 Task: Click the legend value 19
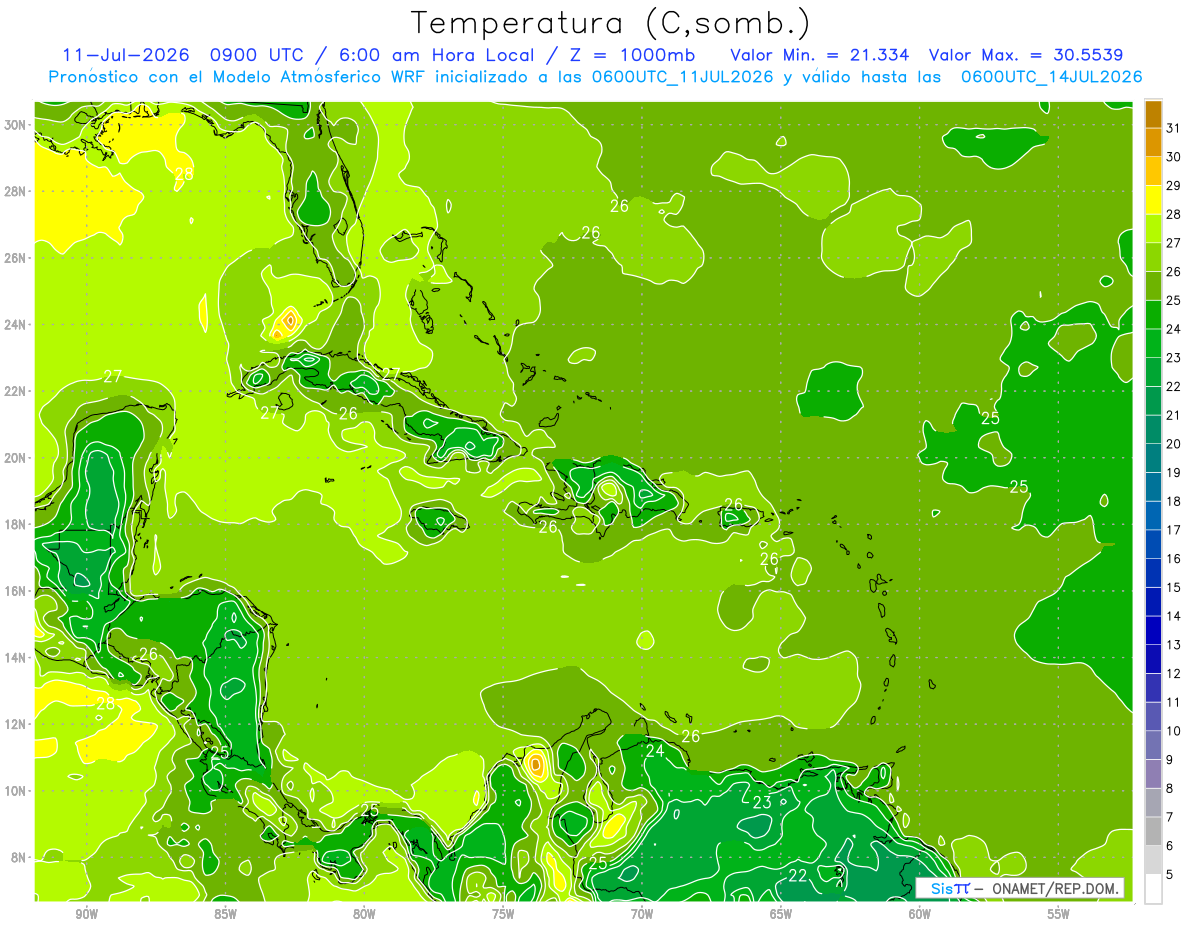1174,472
